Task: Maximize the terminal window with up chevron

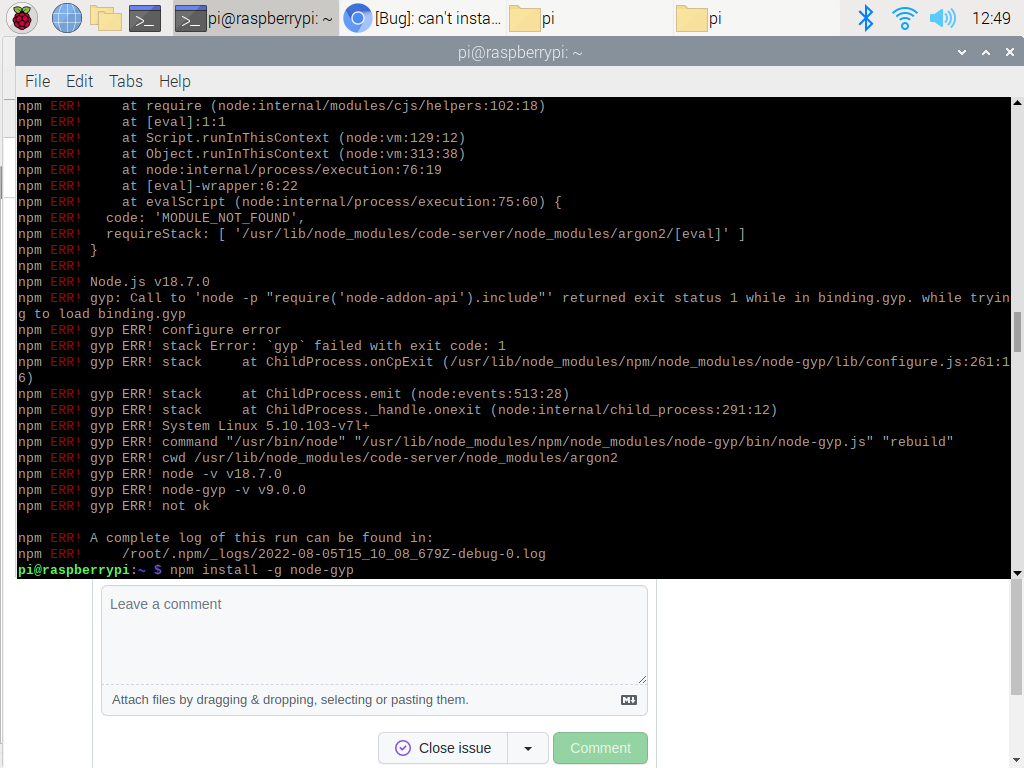Action: tap(986, 52)
